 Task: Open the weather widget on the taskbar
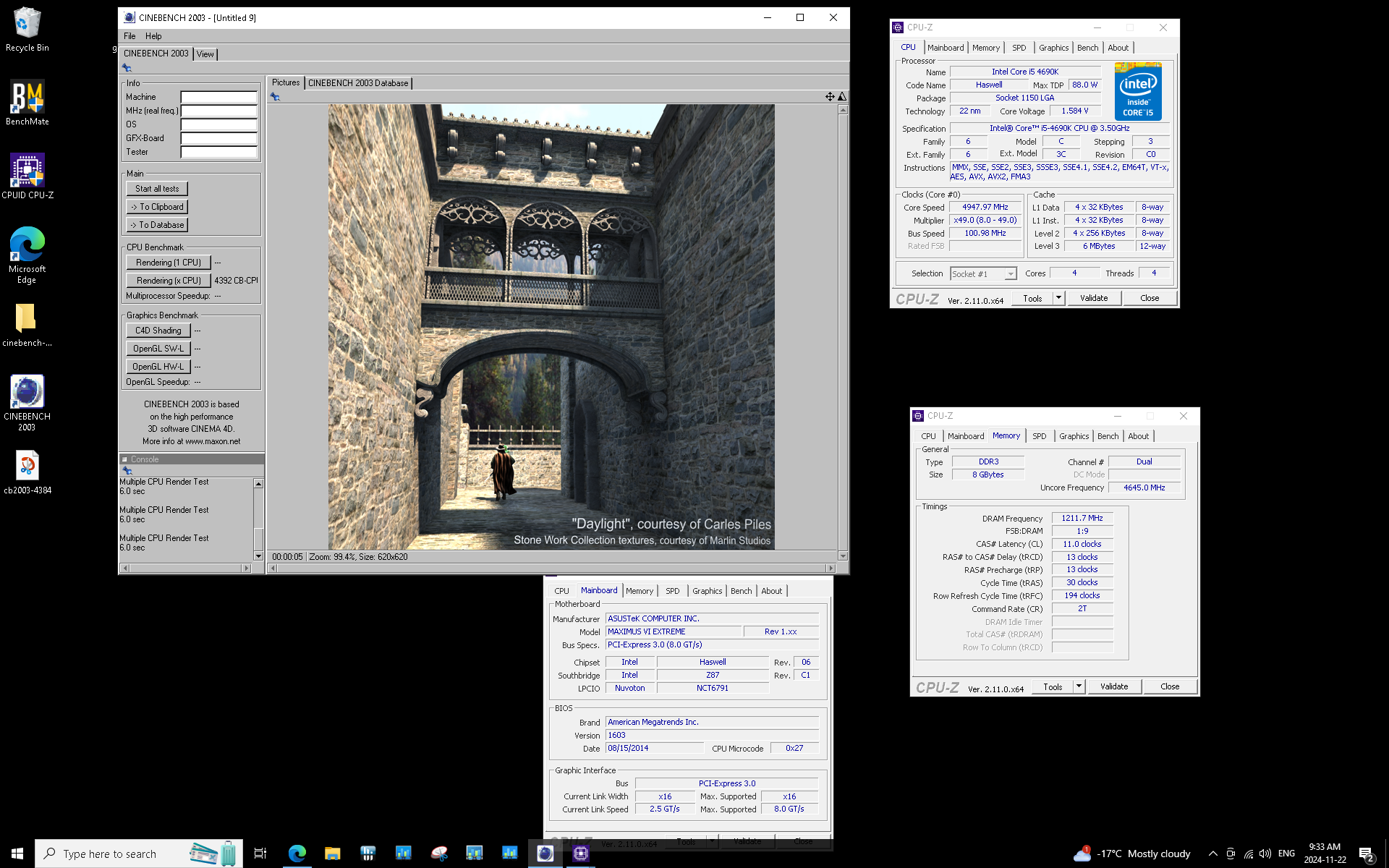(1132, 854)
